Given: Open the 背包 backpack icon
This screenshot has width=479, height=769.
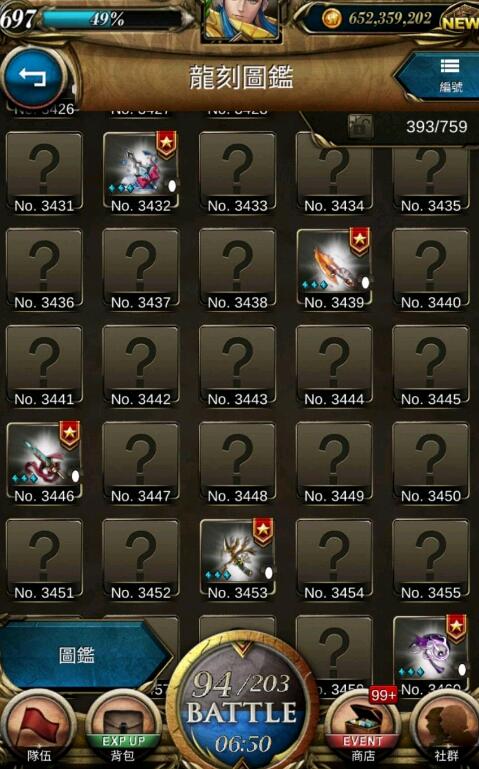Looking at the screenshot, I should [x=124, y=727].
